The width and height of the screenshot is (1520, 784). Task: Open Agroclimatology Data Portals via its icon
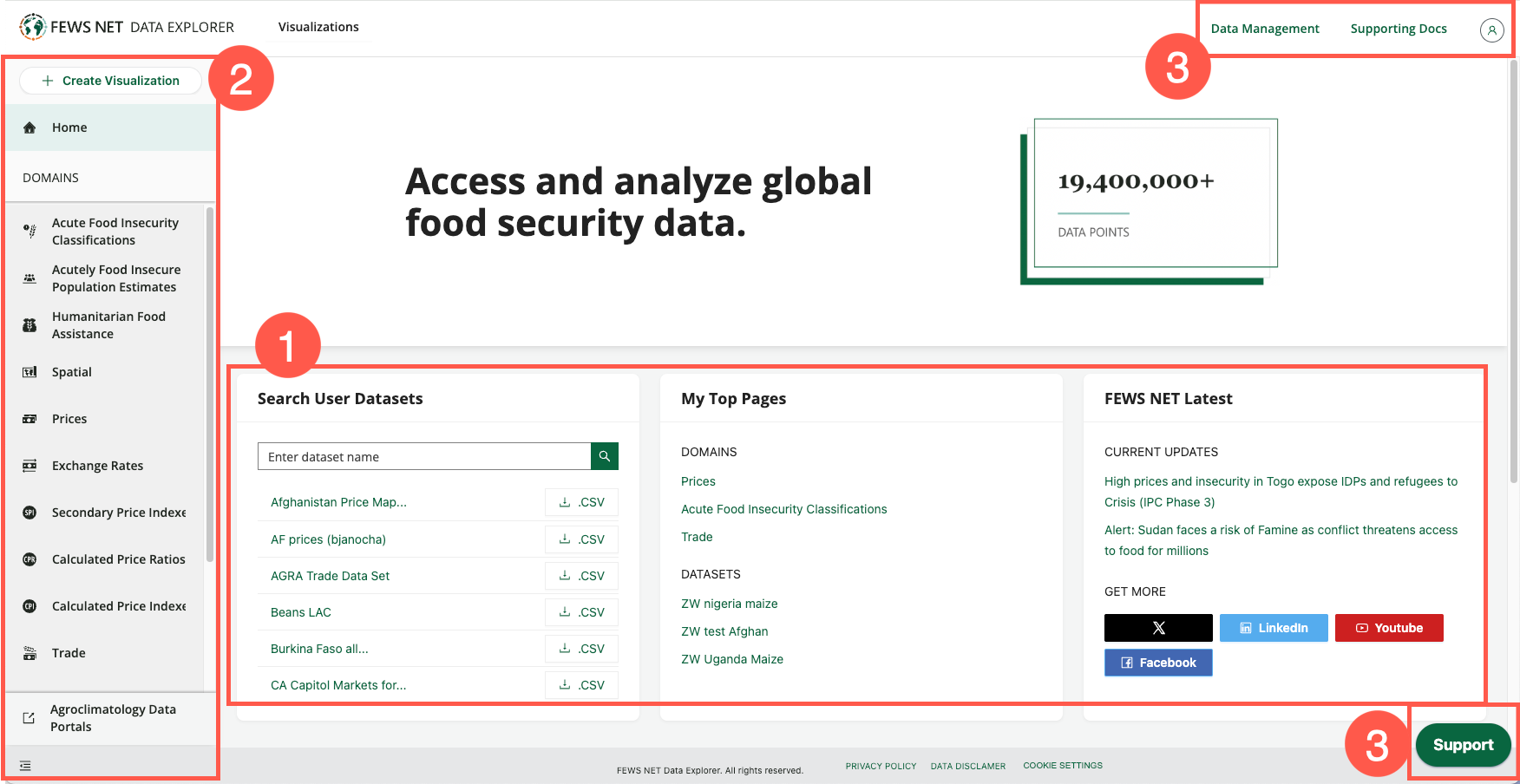coord(29,717)
